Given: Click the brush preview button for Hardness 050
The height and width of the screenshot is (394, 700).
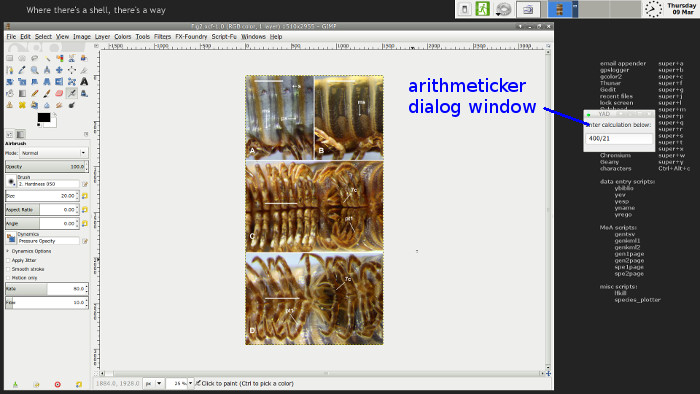Looking at the screenshot, I should pos(11,181).
